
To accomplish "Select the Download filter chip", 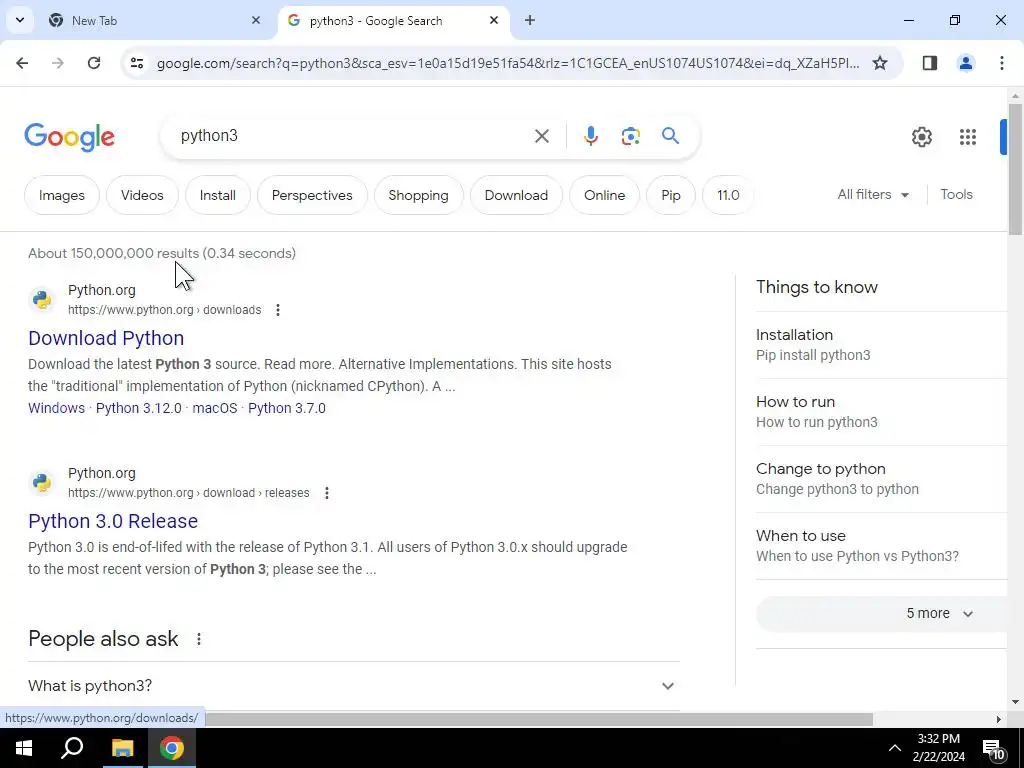I will tap(516, 195).
